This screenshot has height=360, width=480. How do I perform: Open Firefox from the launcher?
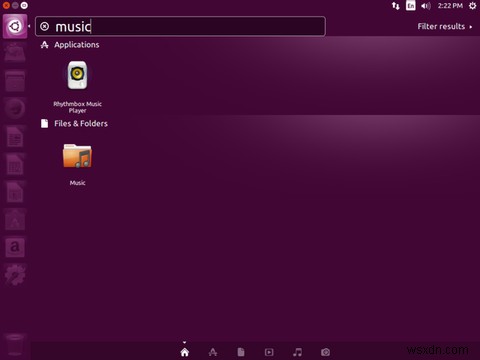click(15, 108)
